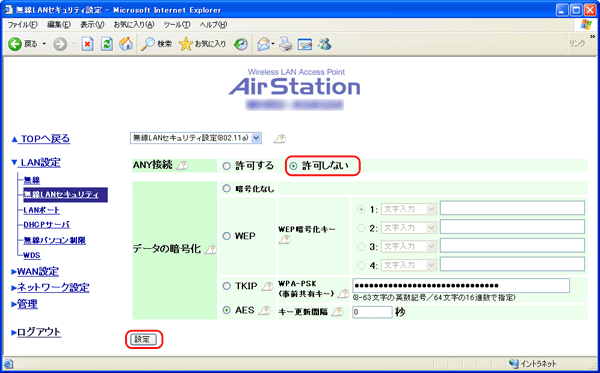
Task: Select WEP encryption radio button
Action: [x=227, y=236]
